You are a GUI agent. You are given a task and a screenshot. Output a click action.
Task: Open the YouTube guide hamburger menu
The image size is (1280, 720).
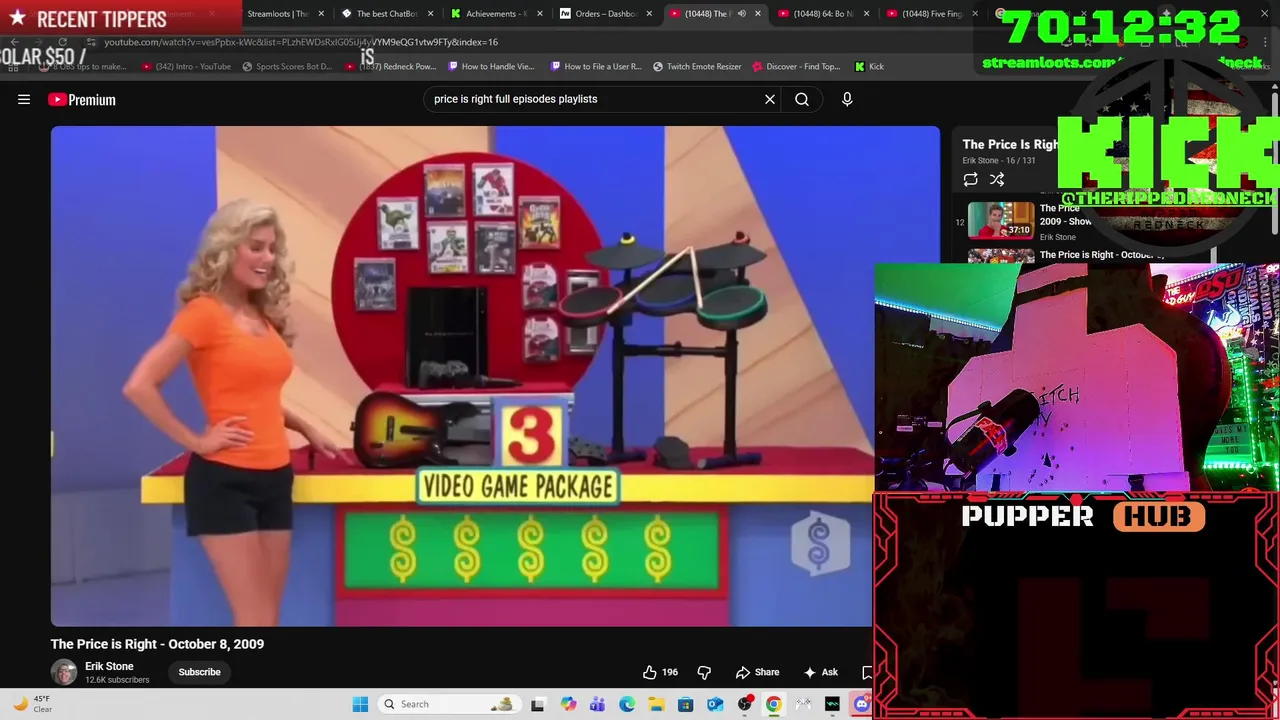[24, 99]
